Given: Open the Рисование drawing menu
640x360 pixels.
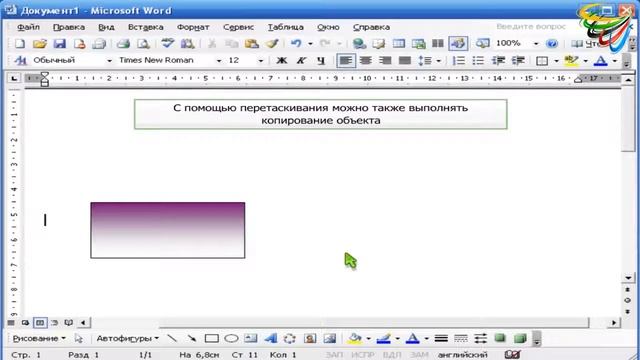Looking at the screenshot, I should (39, 338).
